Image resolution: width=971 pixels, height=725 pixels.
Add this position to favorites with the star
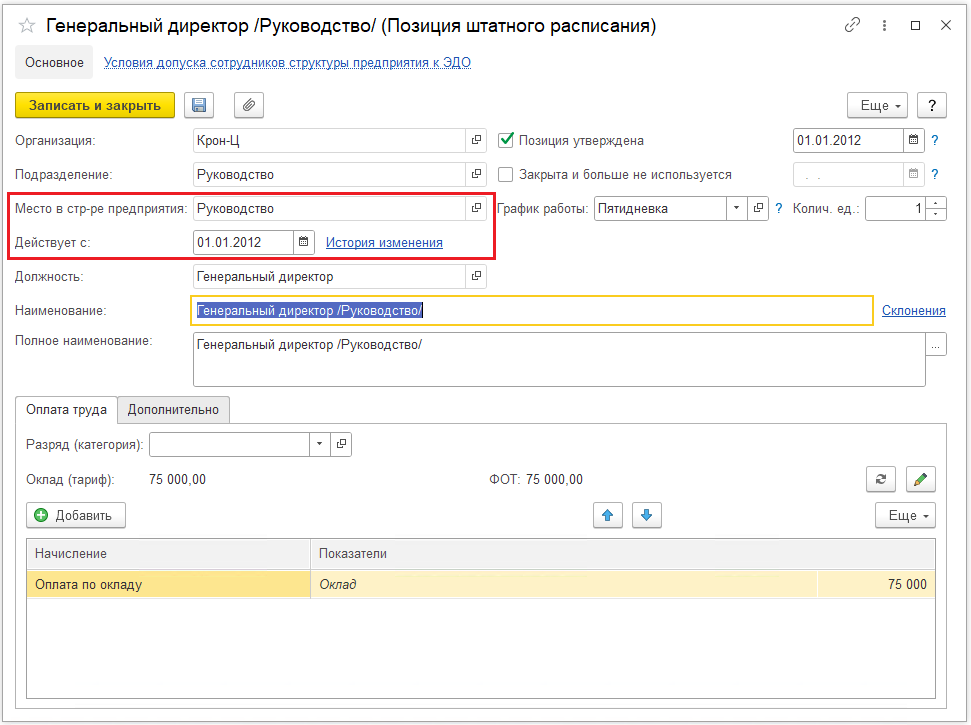[27, 25]
